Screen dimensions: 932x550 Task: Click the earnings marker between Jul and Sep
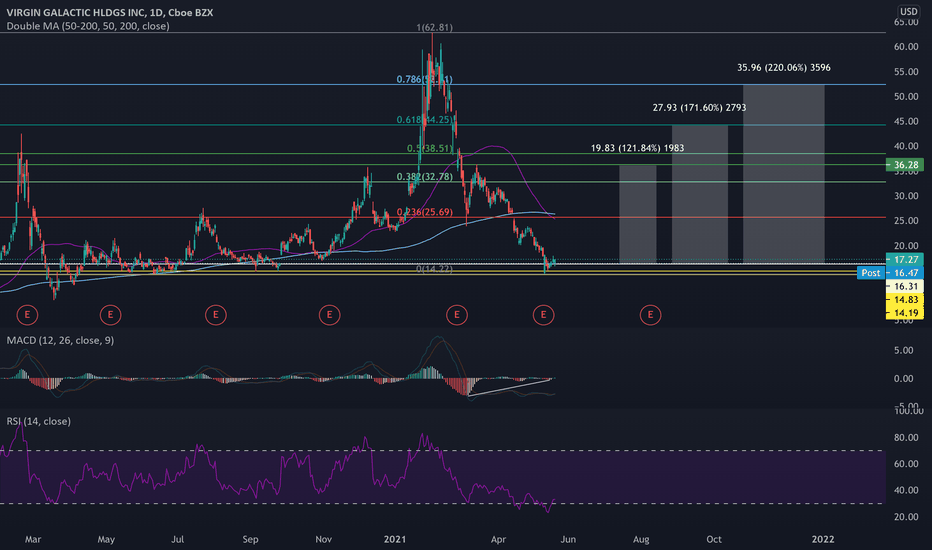(216, 315)
